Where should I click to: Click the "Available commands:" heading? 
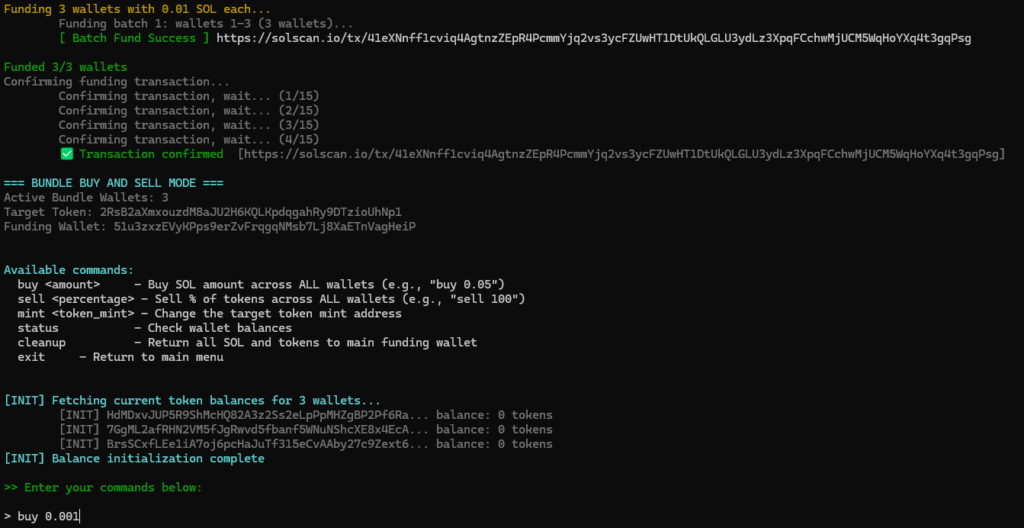tap(68, 270)
